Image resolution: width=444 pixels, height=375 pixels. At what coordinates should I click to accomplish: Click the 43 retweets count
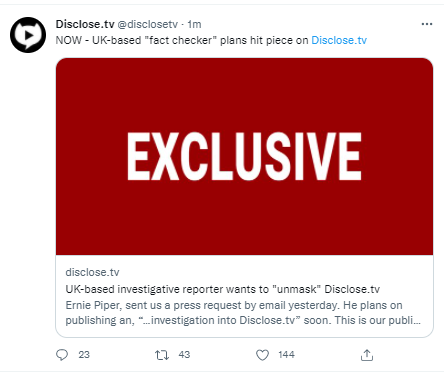(184, 355)
